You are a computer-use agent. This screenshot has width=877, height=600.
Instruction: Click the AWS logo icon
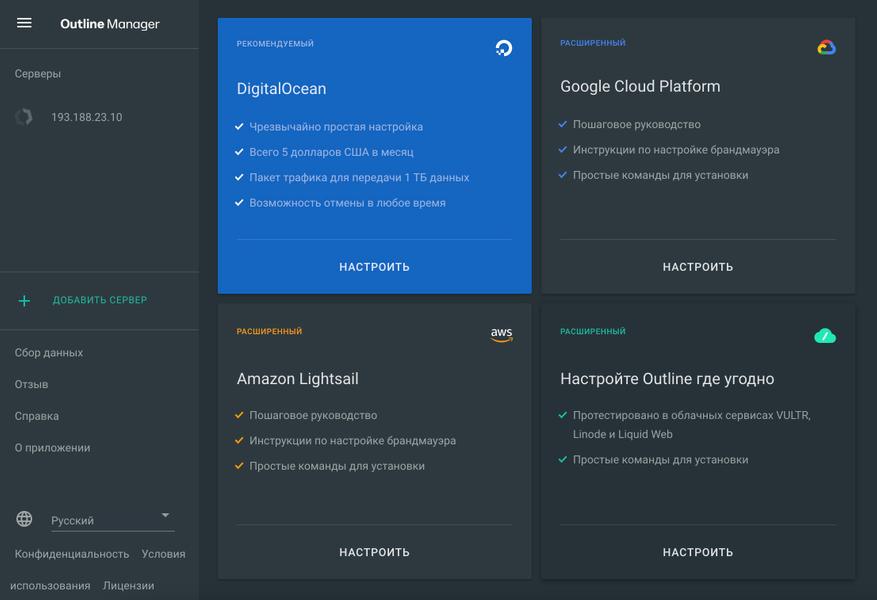pos(502,334)
